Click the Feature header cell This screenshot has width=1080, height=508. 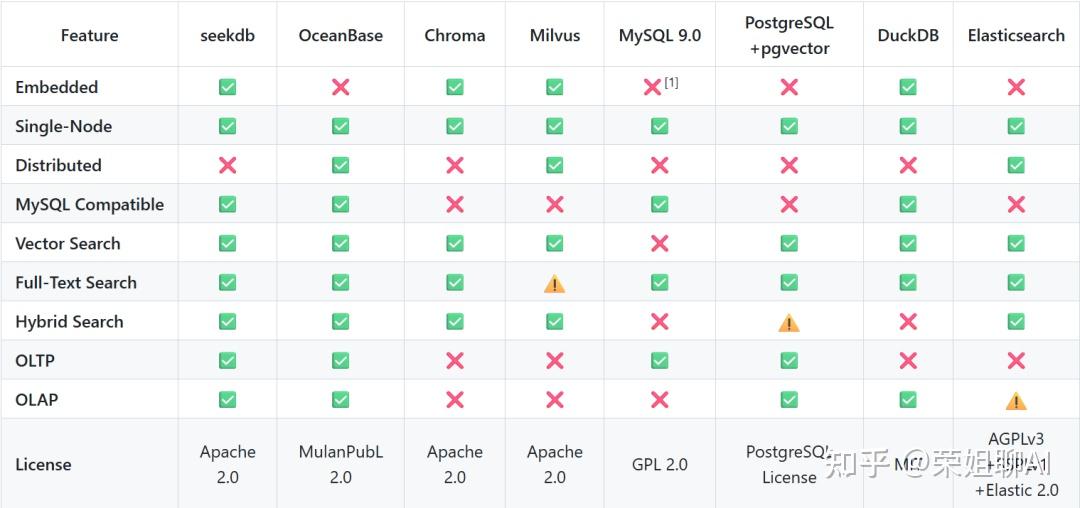tap(89, 35)
